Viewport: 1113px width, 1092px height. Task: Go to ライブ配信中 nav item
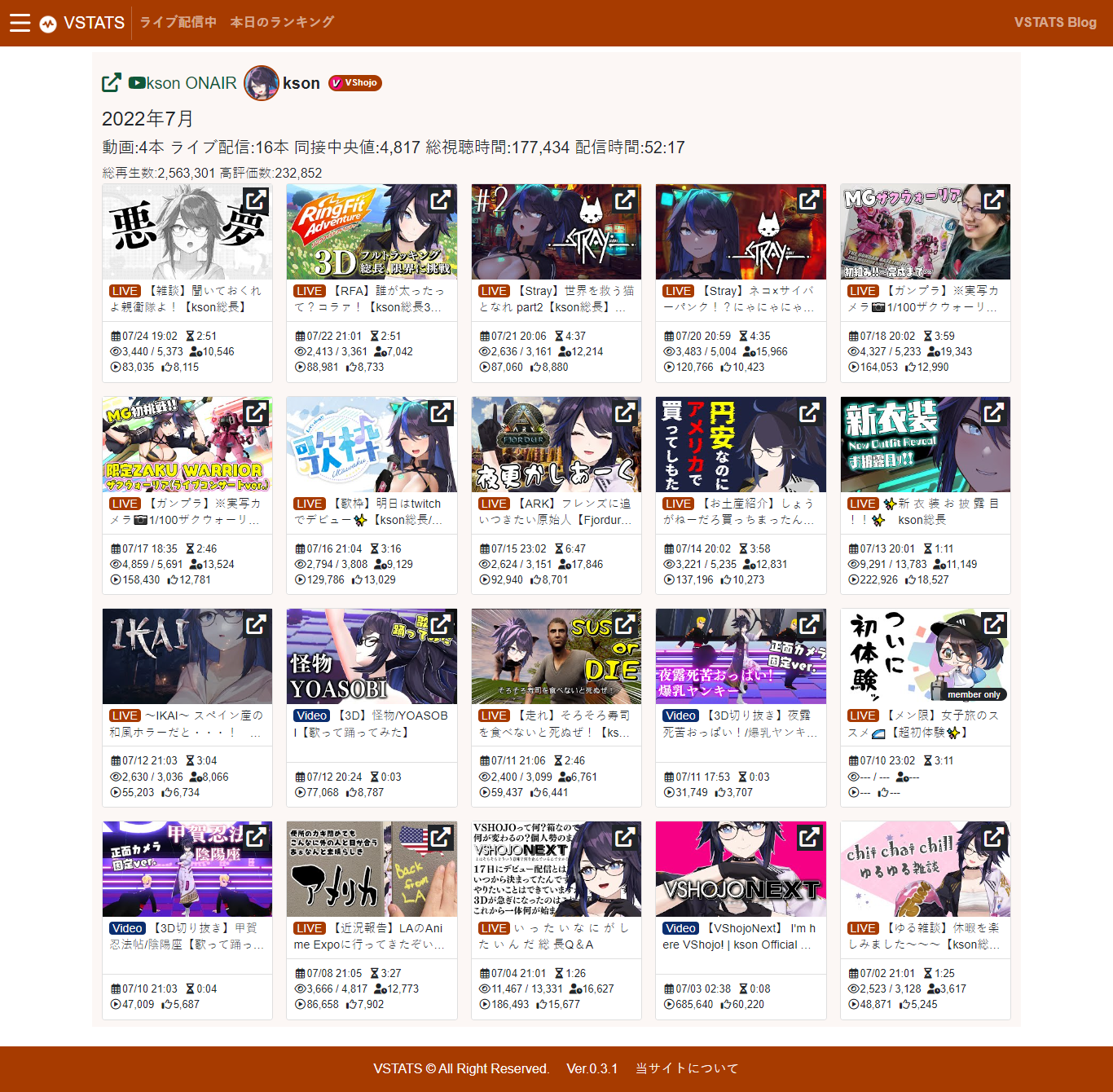[178, 22]
